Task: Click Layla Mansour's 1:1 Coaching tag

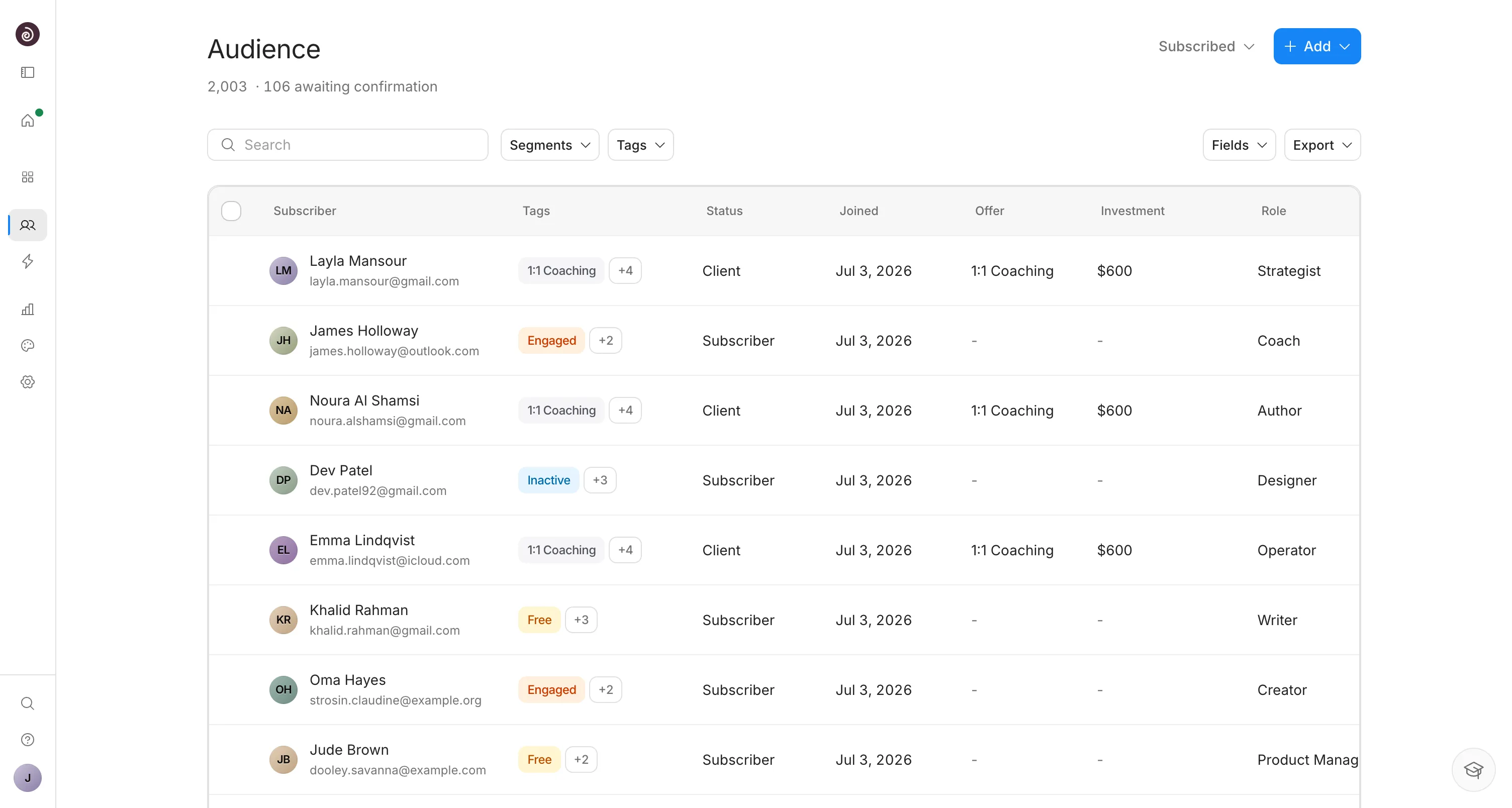Action: click(561, 270)
